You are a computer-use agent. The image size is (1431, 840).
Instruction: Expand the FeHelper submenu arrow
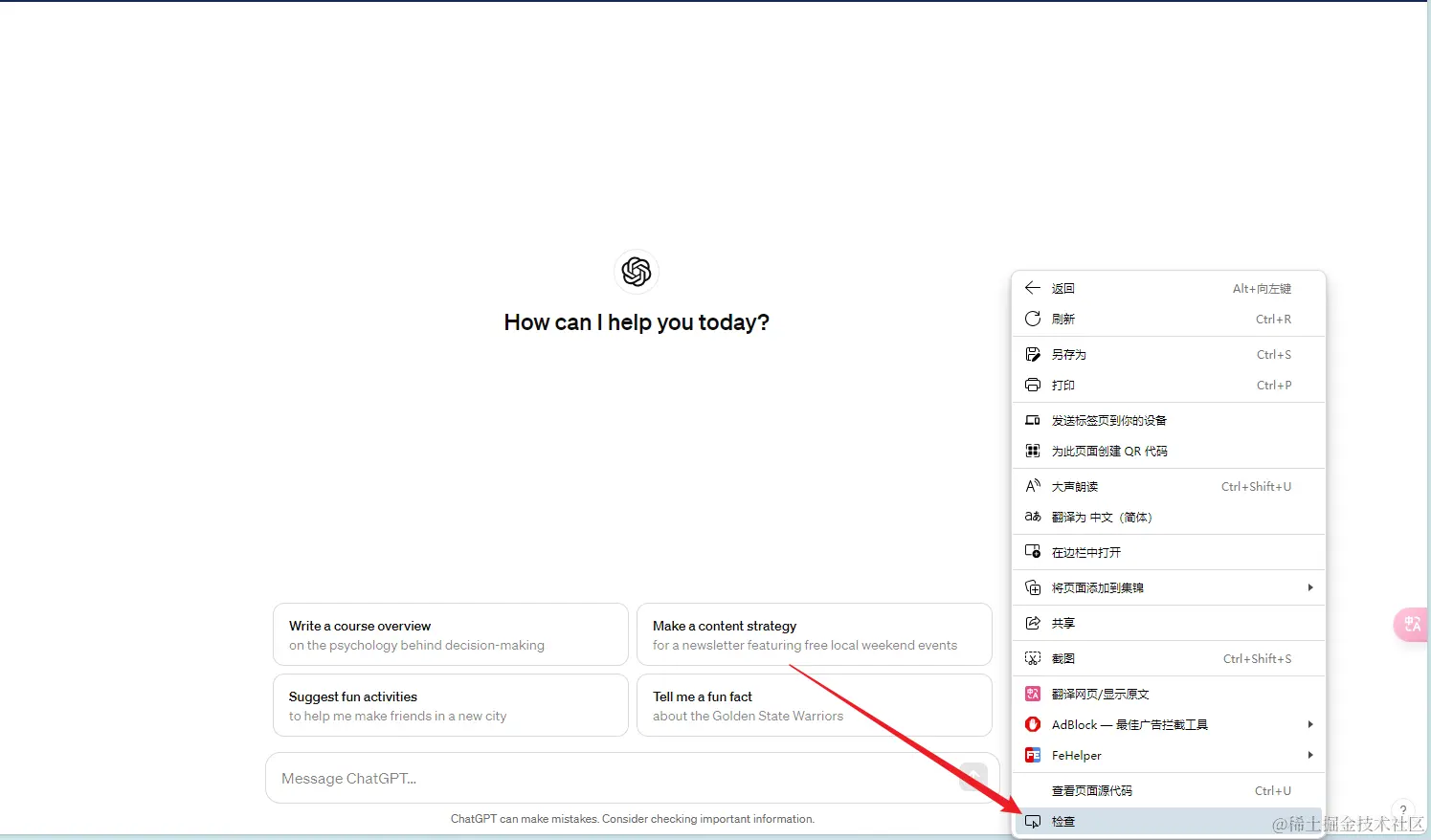1310,755
